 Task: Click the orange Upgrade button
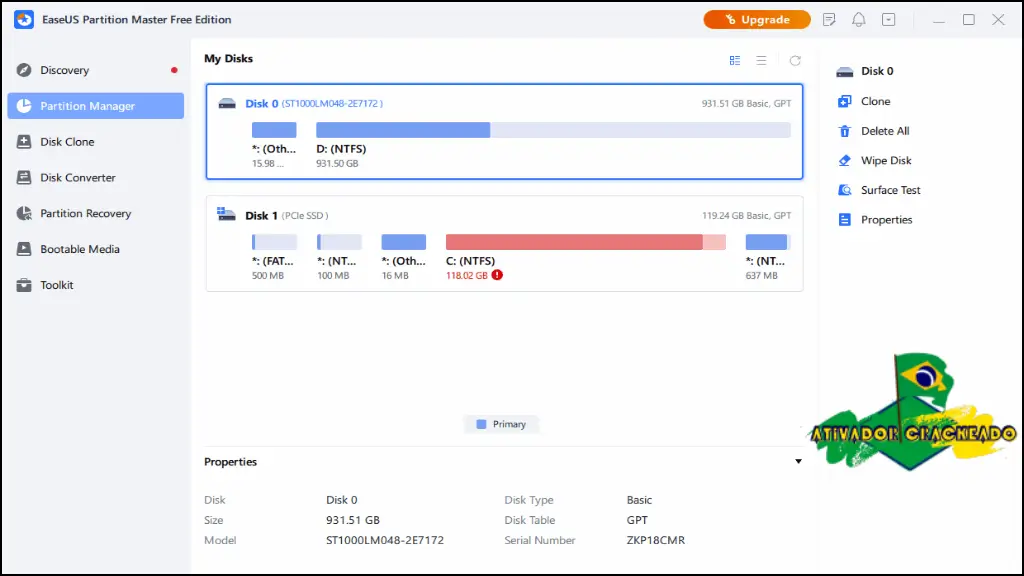tap(757, 20)
